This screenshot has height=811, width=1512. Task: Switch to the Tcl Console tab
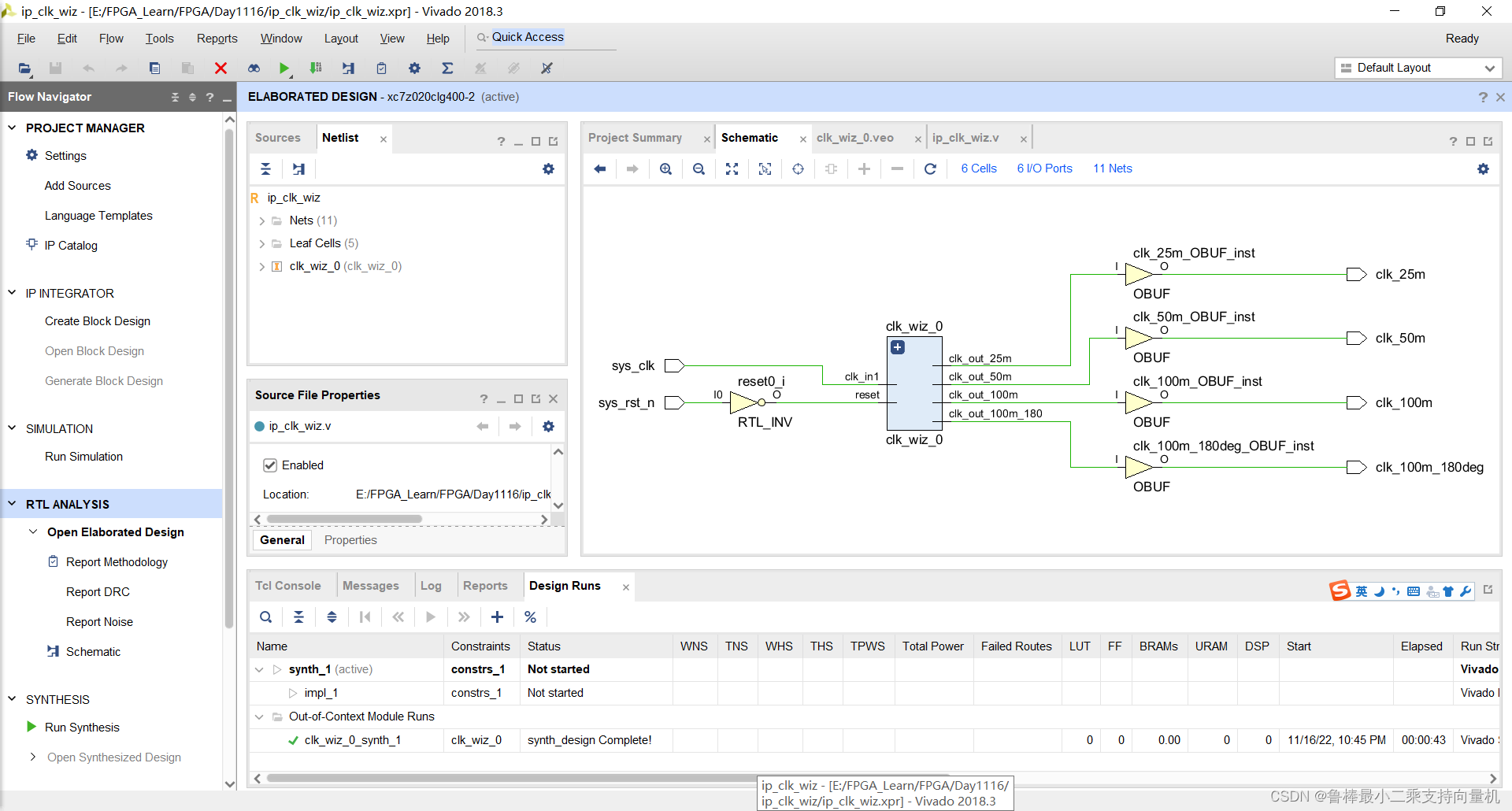(287, 586)
